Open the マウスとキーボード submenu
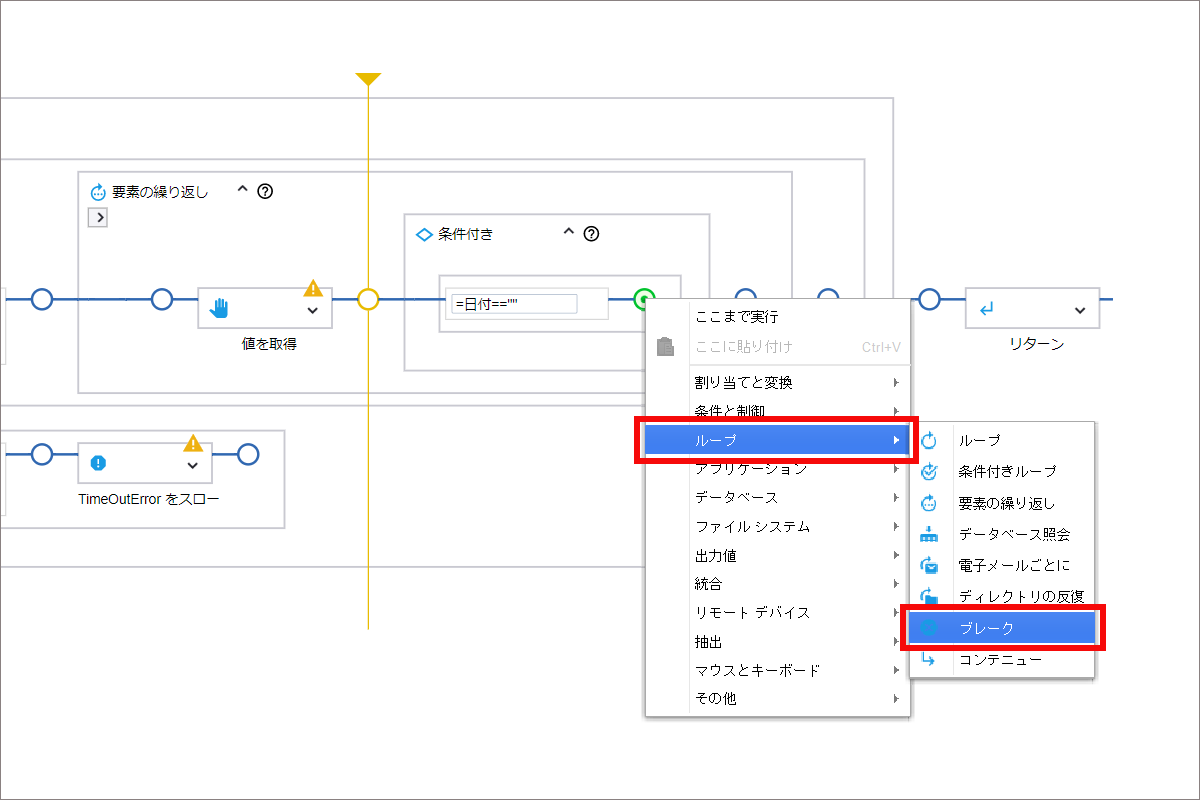 click(778, 670)
